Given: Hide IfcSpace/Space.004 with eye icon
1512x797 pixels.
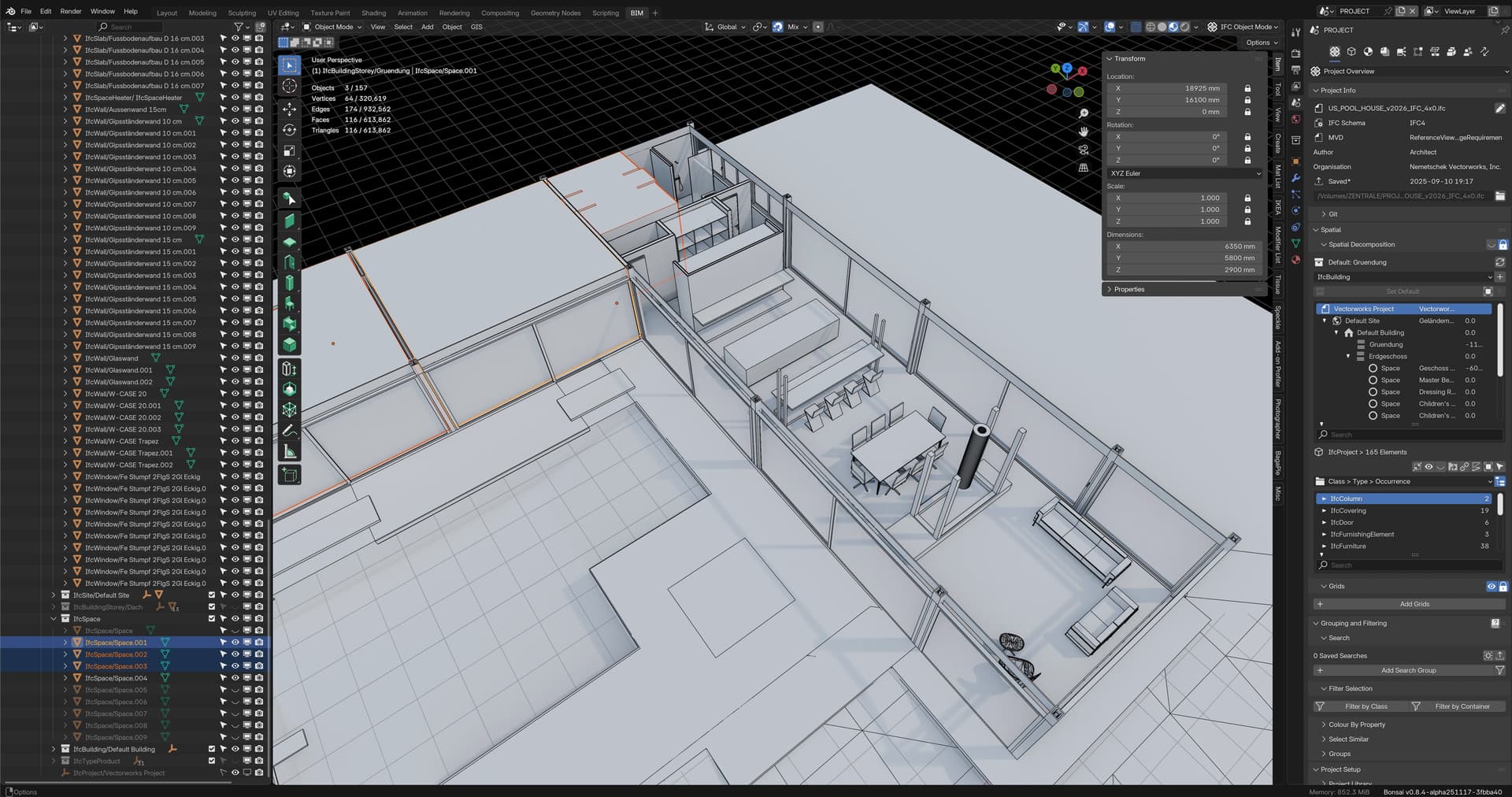Looking at the screenshot, I should (x=235, y=678).
